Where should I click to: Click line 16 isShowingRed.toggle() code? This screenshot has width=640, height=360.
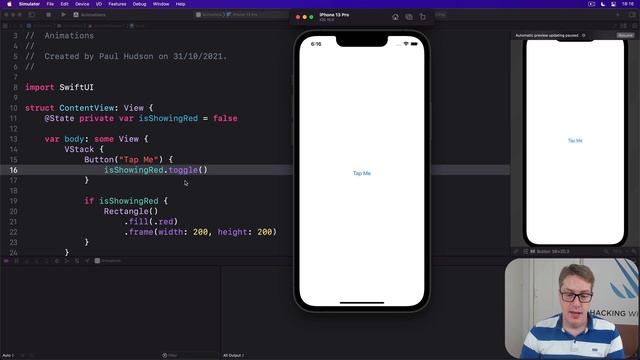[x=156, y=170]
